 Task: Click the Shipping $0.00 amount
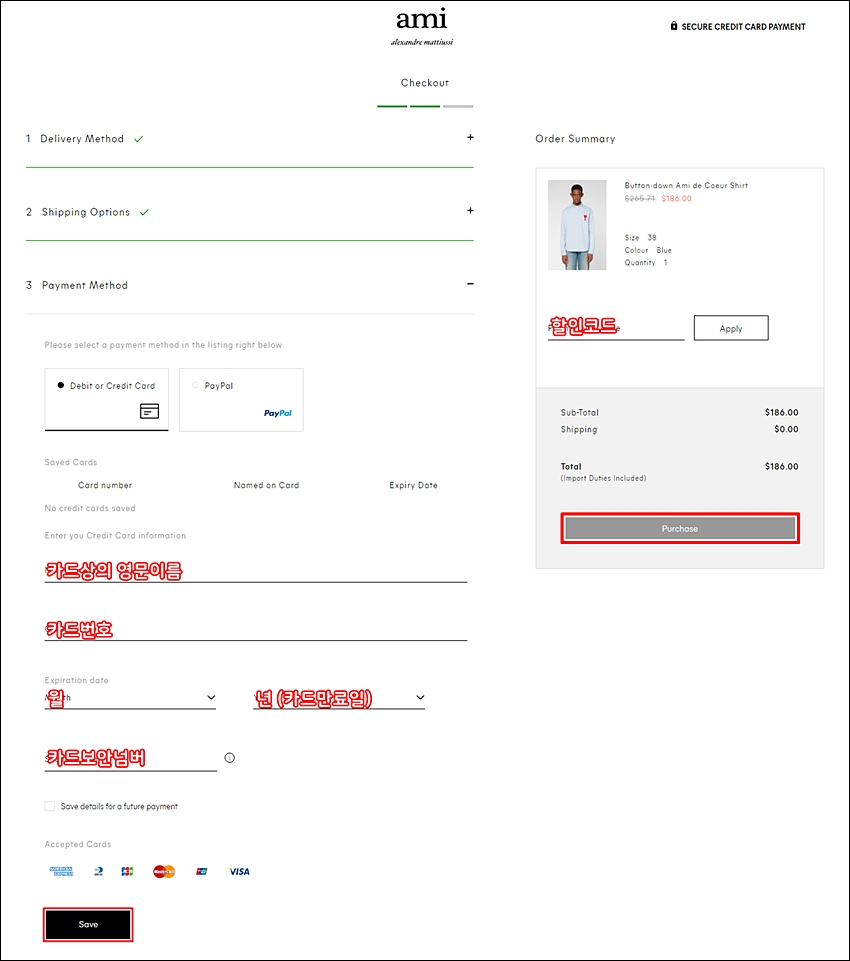pyautogui.click(x=786, y=429)
